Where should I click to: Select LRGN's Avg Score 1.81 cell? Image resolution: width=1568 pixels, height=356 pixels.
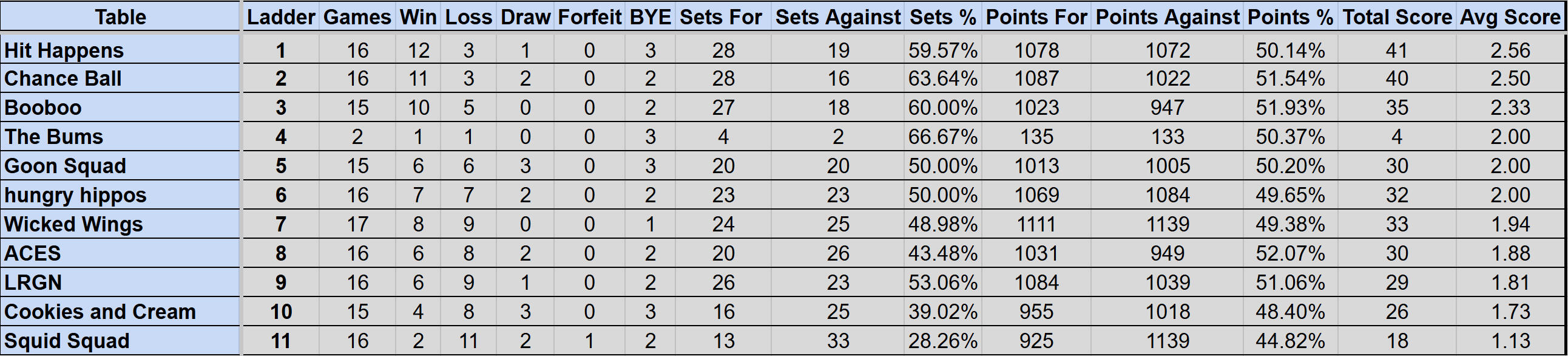pyautogui.click(x=1510, y=282)
